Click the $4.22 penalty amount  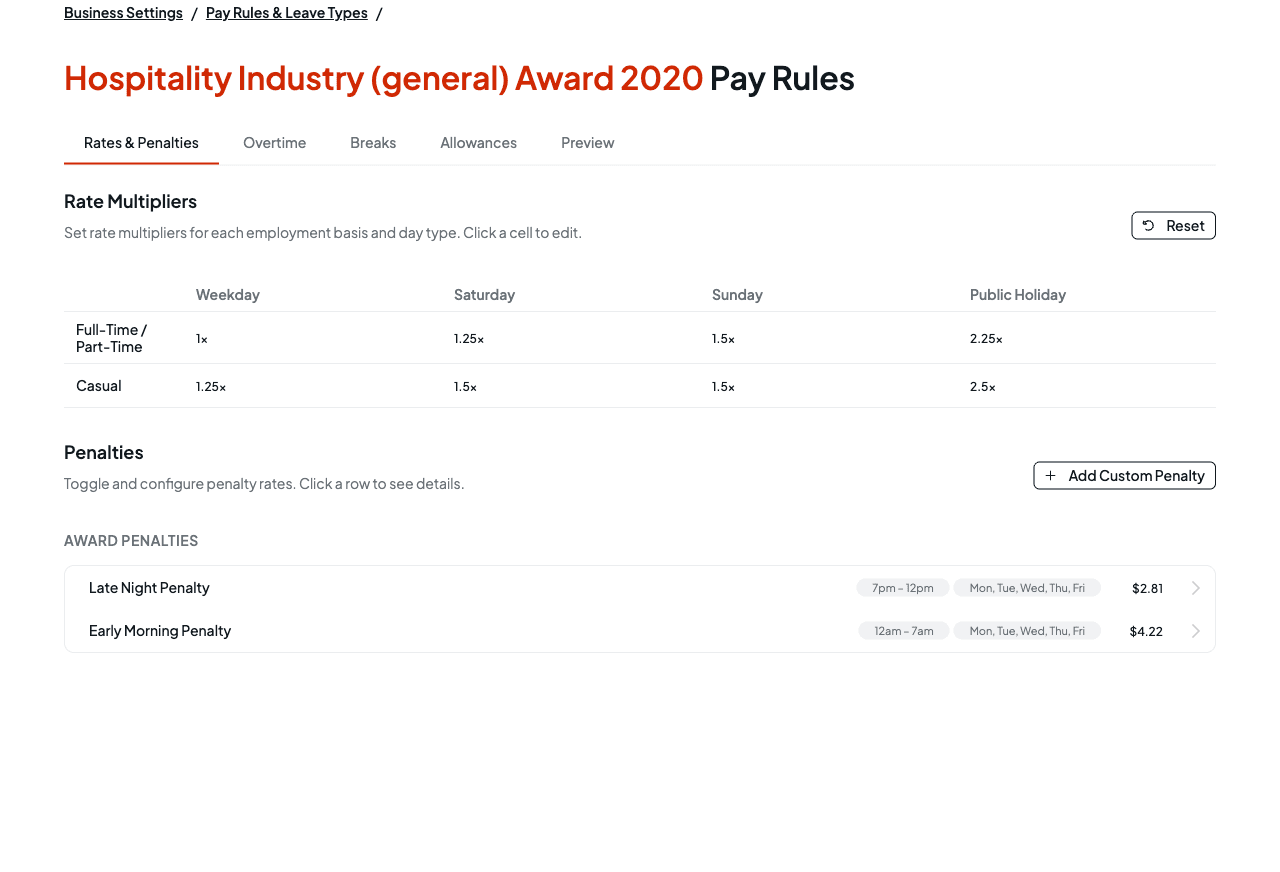tap(1146, 631)
